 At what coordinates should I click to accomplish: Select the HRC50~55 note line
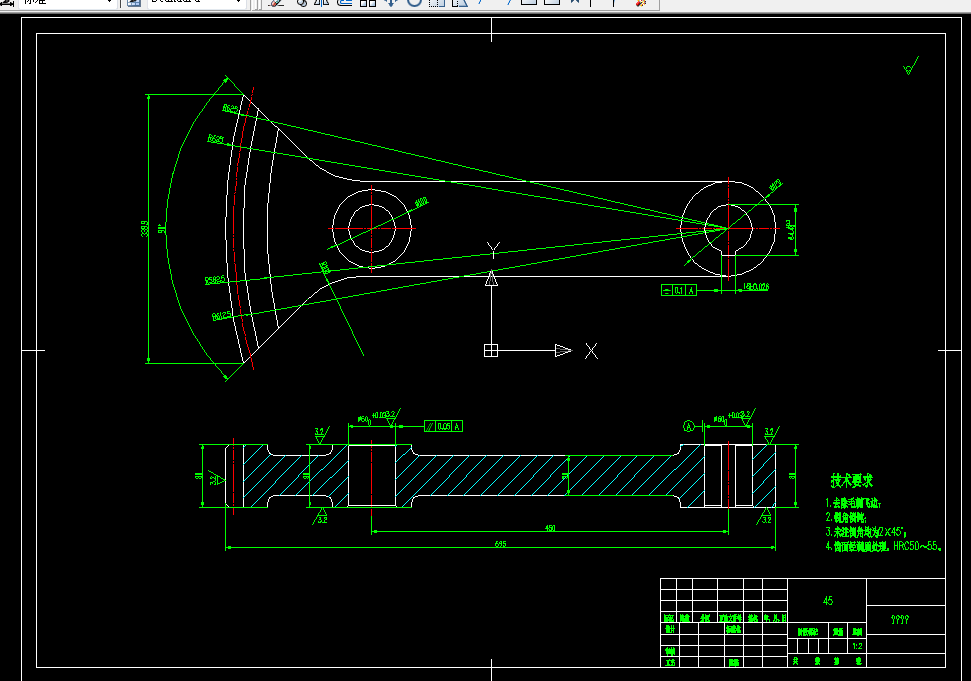point(883,546)
